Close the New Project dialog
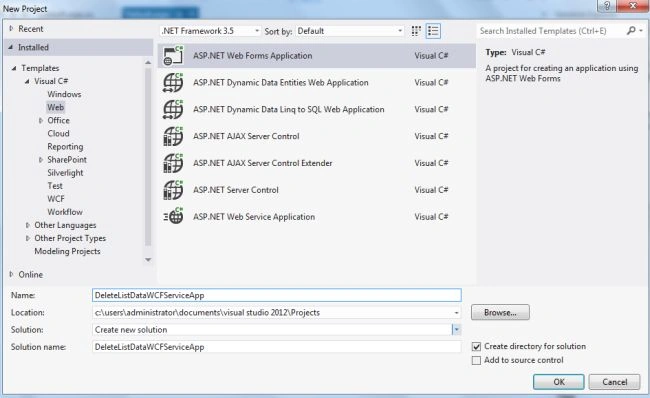650x398 pixels. (x=633, y=6)
